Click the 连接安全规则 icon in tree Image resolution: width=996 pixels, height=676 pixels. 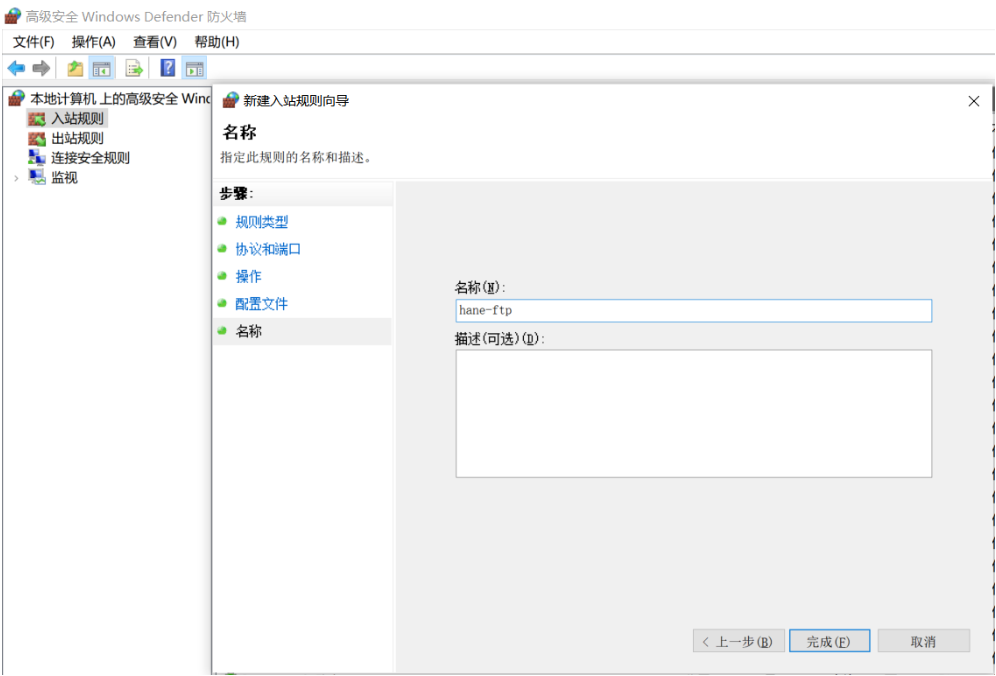[x=37, y=158]
